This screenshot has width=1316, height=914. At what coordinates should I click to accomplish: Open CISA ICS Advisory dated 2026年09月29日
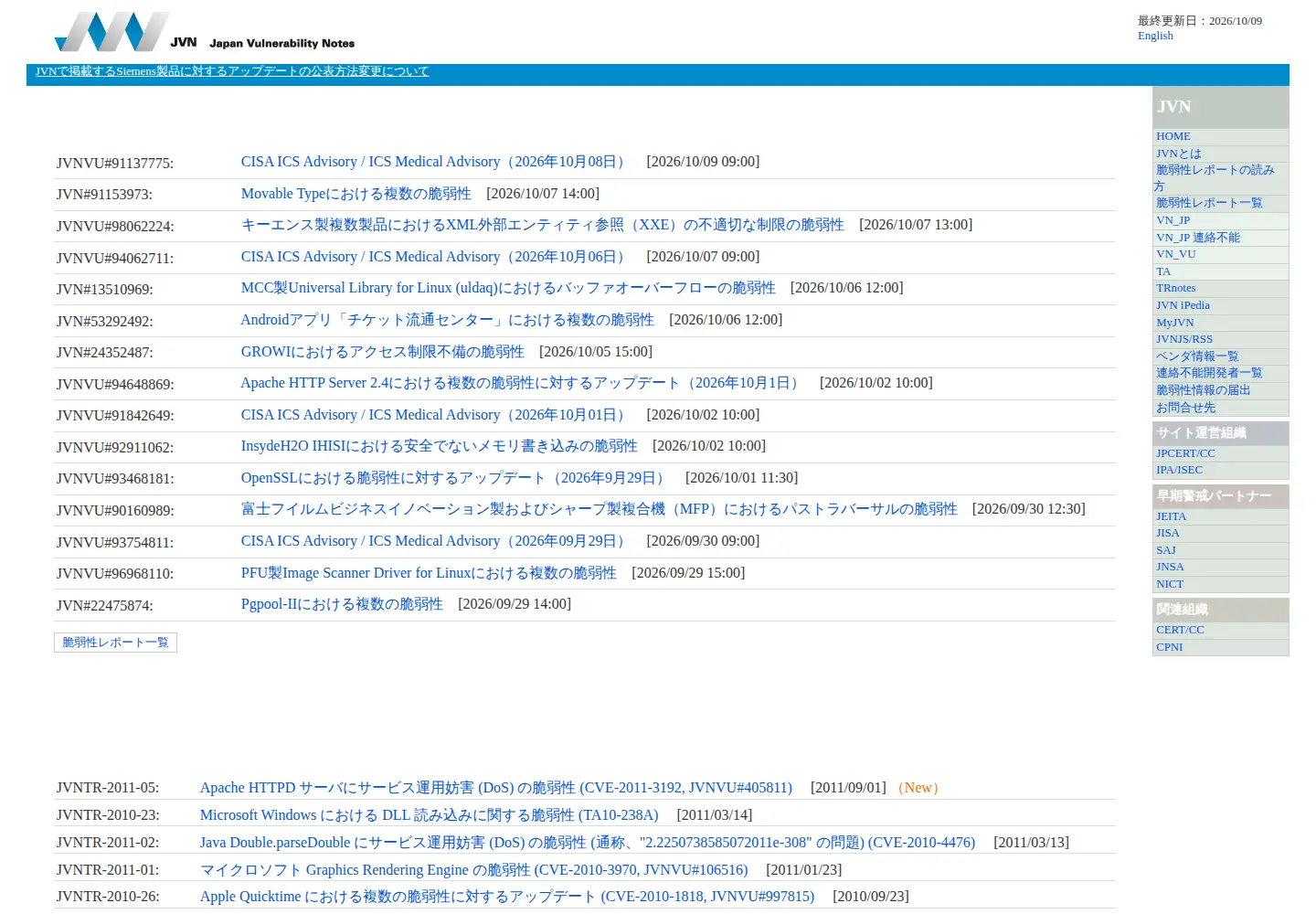pos(436,541)
